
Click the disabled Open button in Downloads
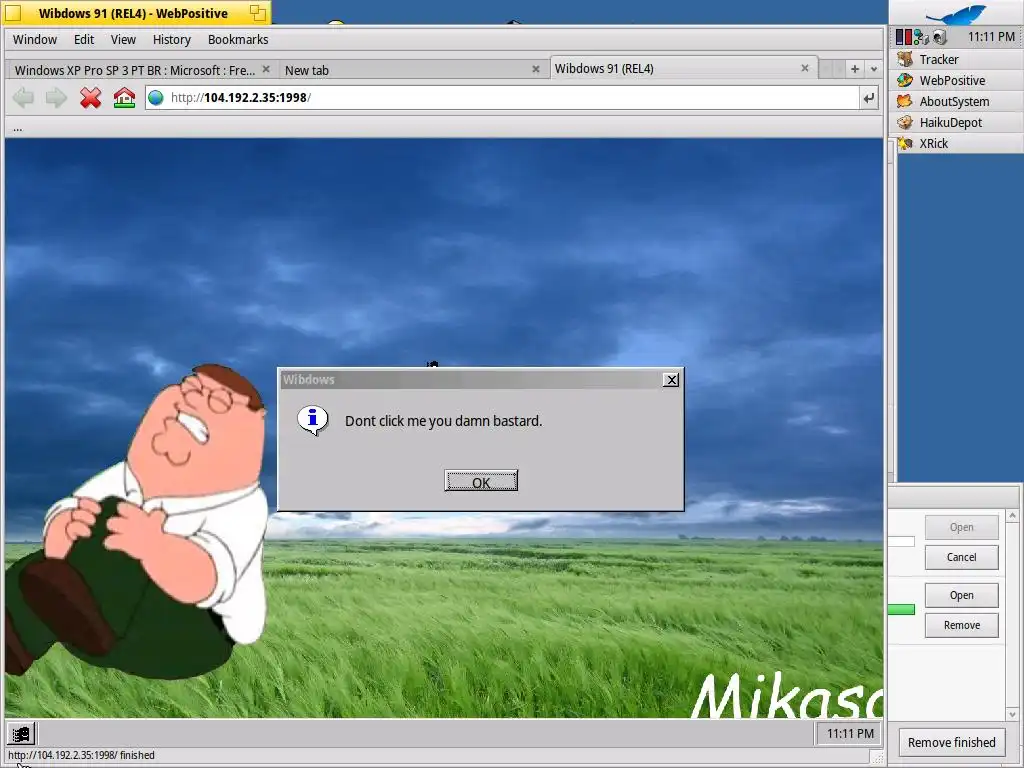click(x=961, y=527)
